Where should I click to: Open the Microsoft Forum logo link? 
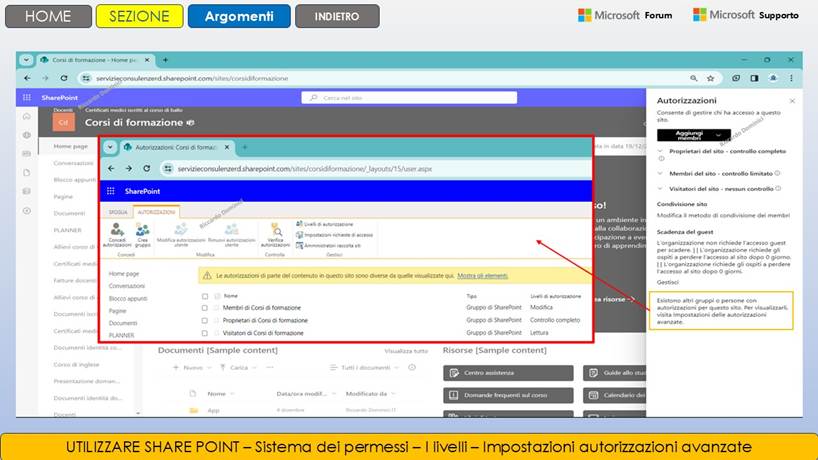coord(625,15)
